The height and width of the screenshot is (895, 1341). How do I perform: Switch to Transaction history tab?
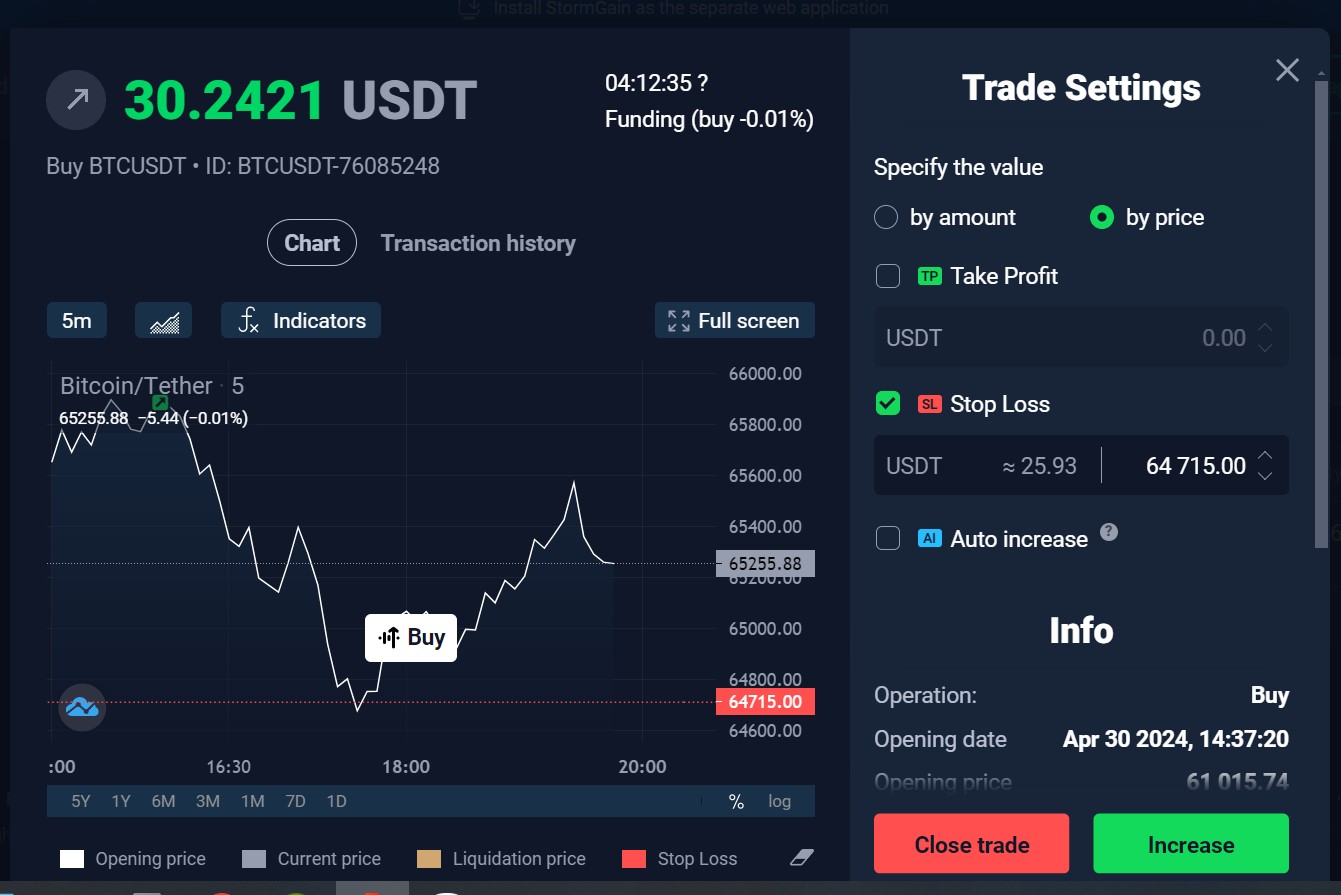[478, 243]
